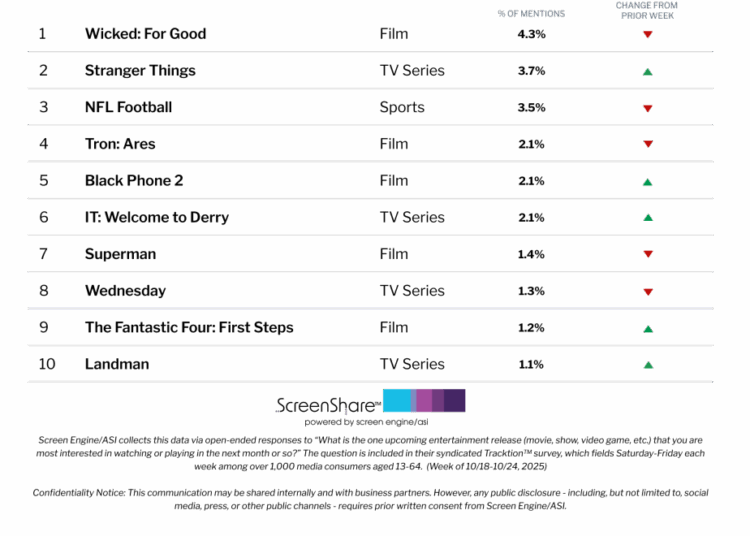Viewport: 750px width, 536px height.
Task: Click the 2.1% value for Black Phone 2
Action: (x=531, y=181)
